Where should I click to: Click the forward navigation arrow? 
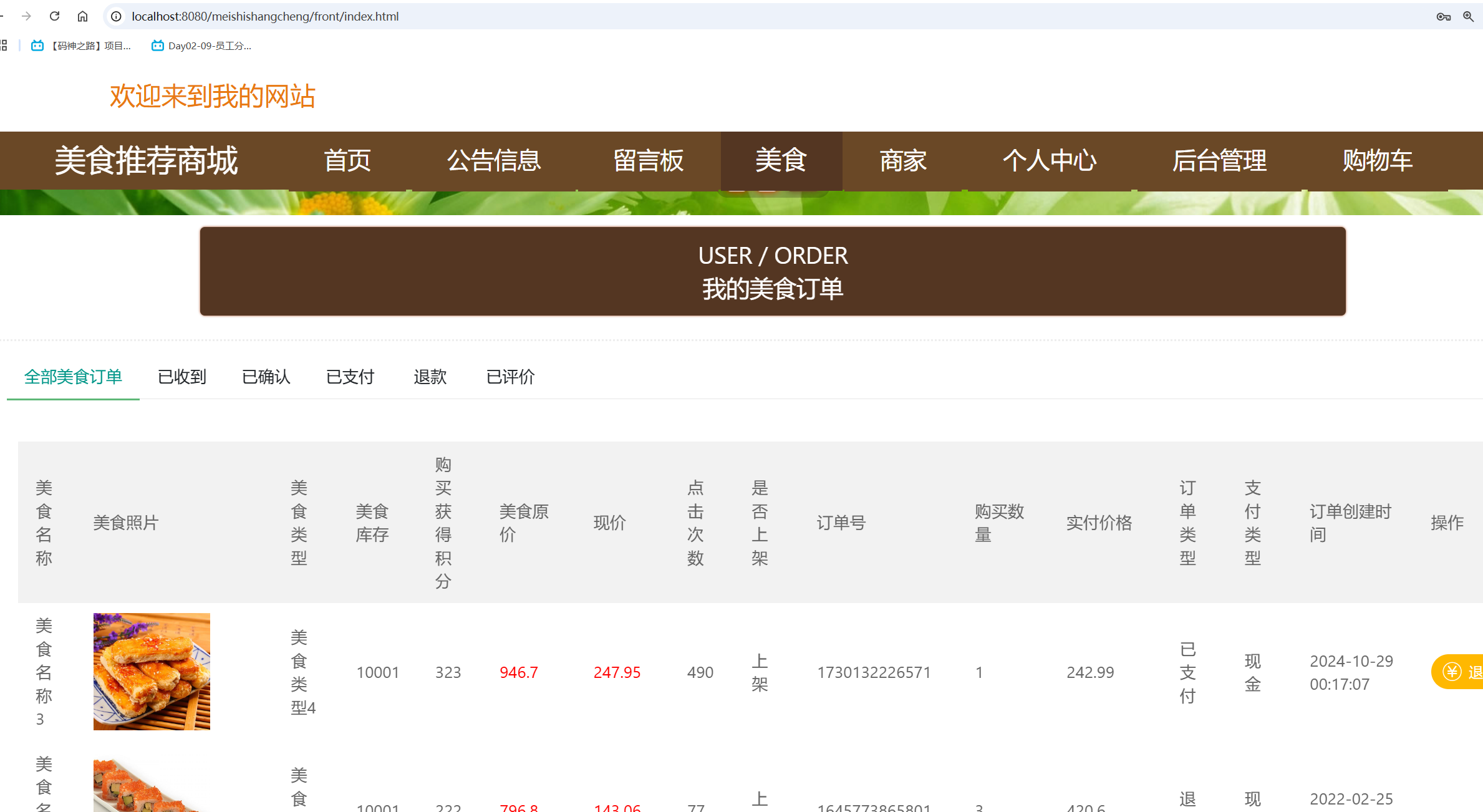pos(26,16)
